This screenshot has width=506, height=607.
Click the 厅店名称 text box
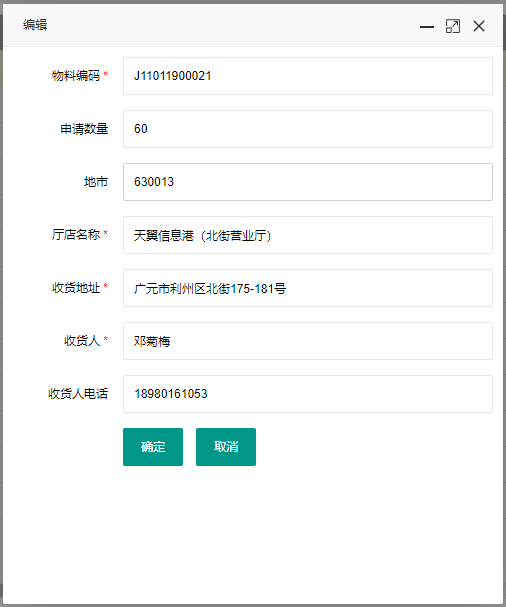pos(308,235)
